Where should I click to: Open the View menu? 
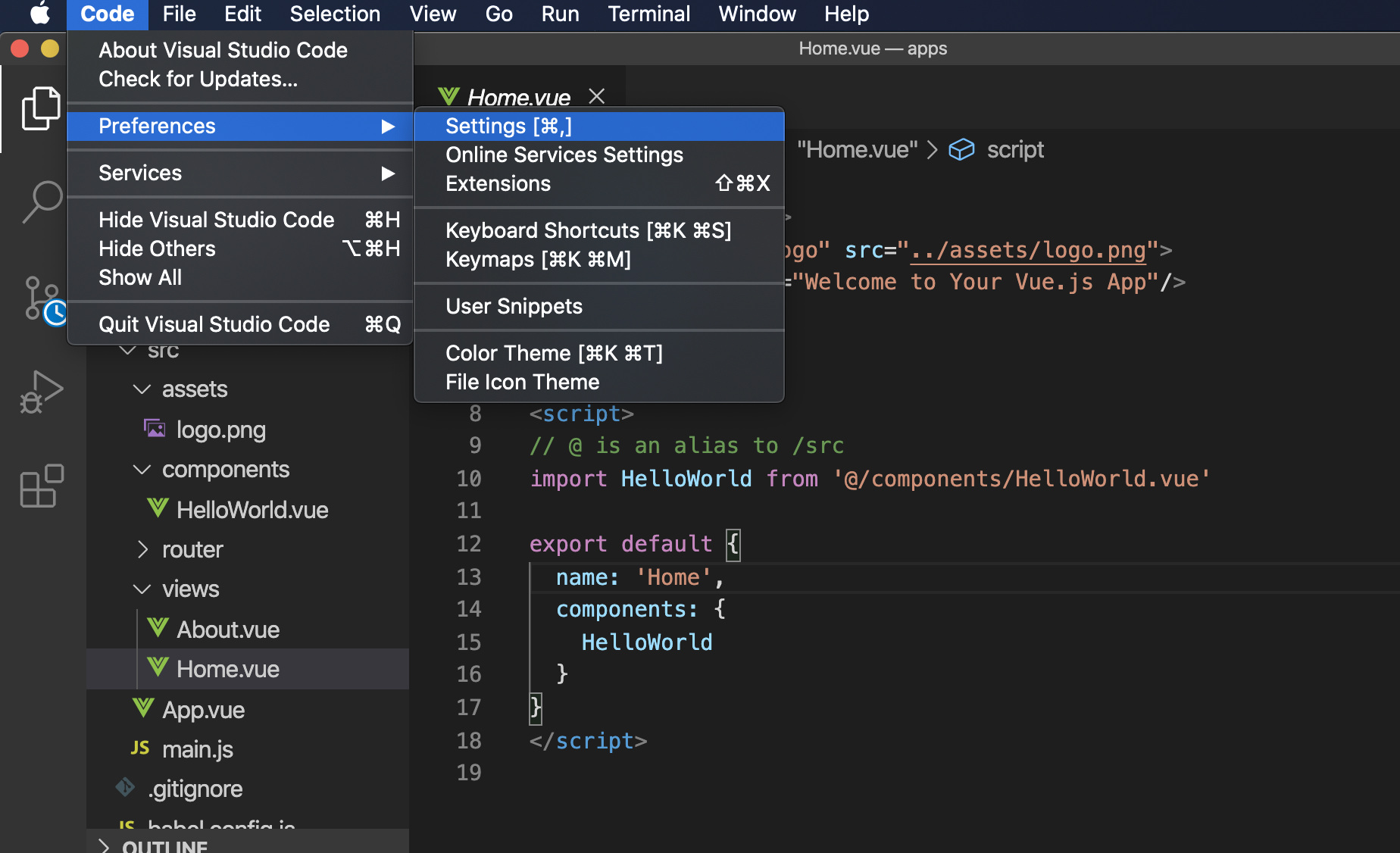pyautogui.click(x=433, y=14)
